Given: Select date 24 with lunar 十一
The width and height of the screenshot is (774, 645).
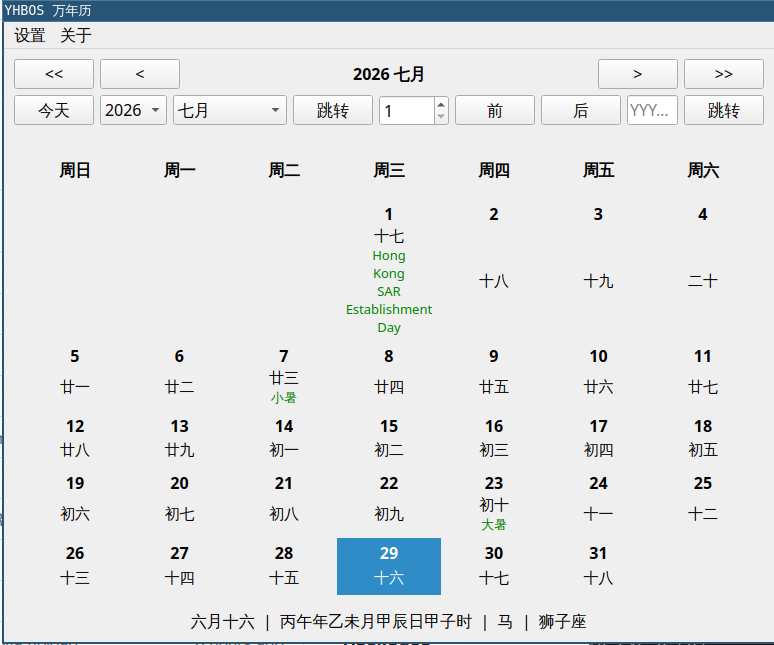Looking at the screenshot, I should click(598, 503).
